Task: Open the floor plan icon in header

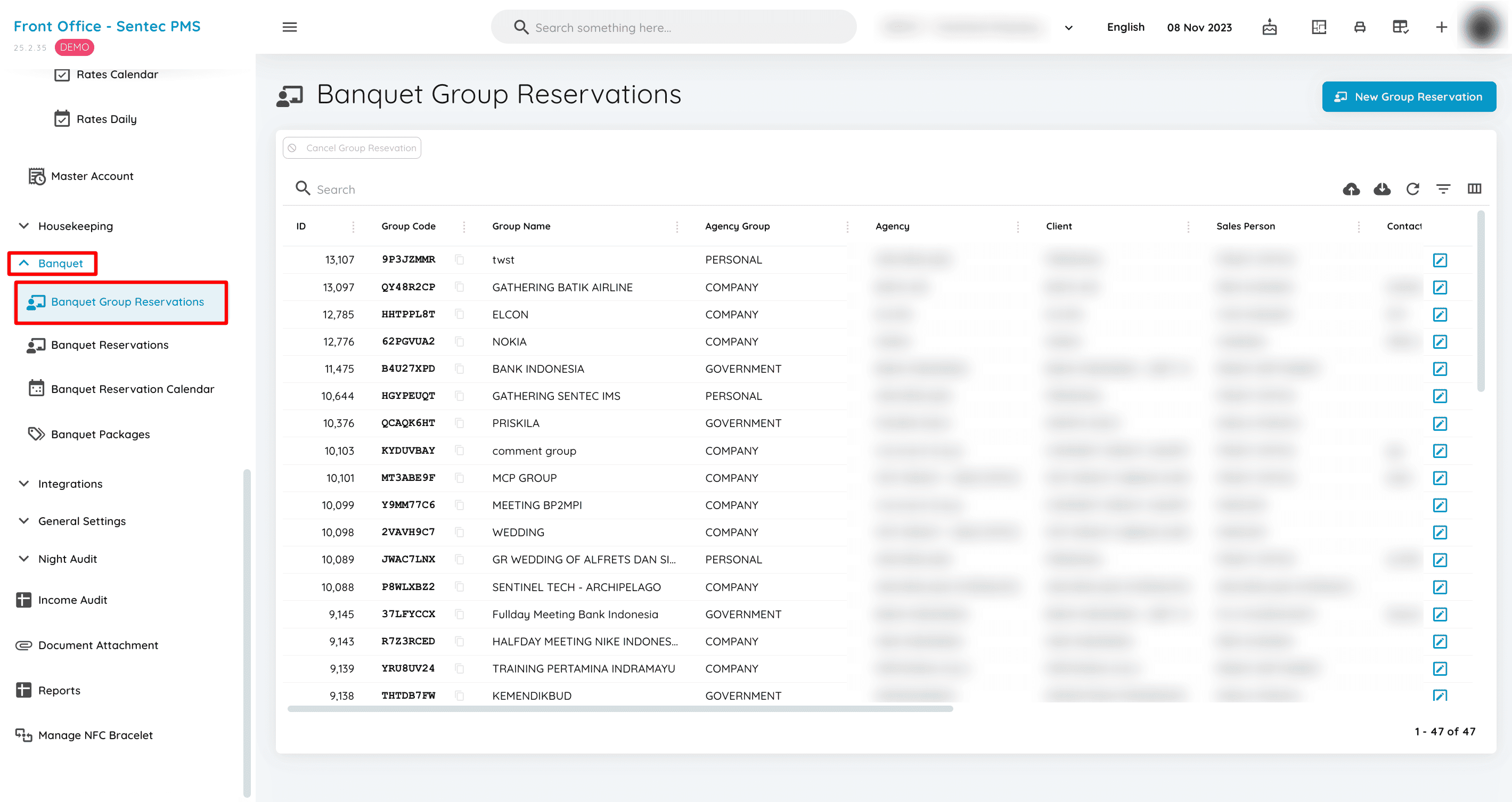Action: [1318, 27]
